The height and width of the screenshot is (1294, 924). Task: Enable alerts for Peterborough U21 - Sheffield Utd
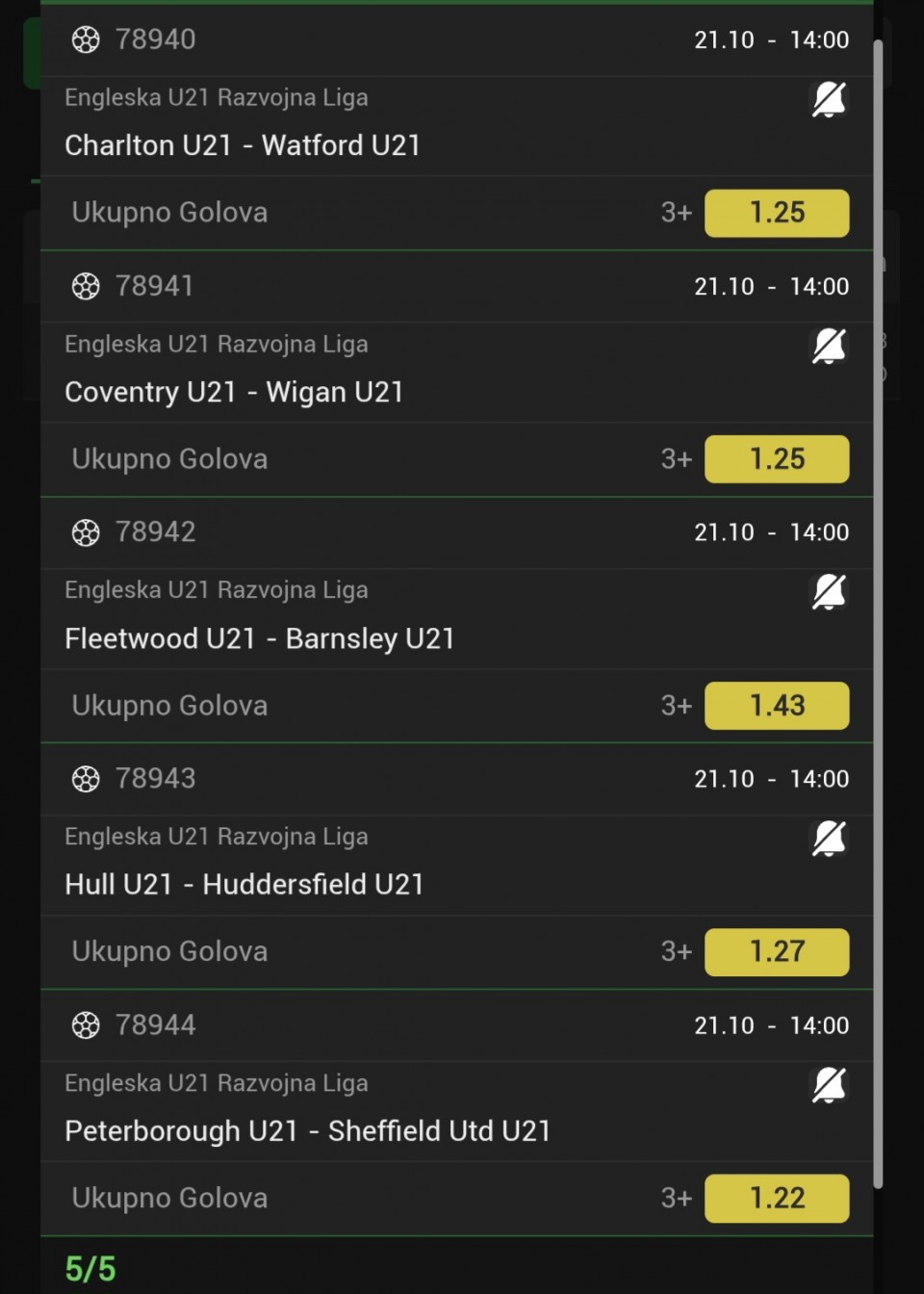[x=829, y=1085]
